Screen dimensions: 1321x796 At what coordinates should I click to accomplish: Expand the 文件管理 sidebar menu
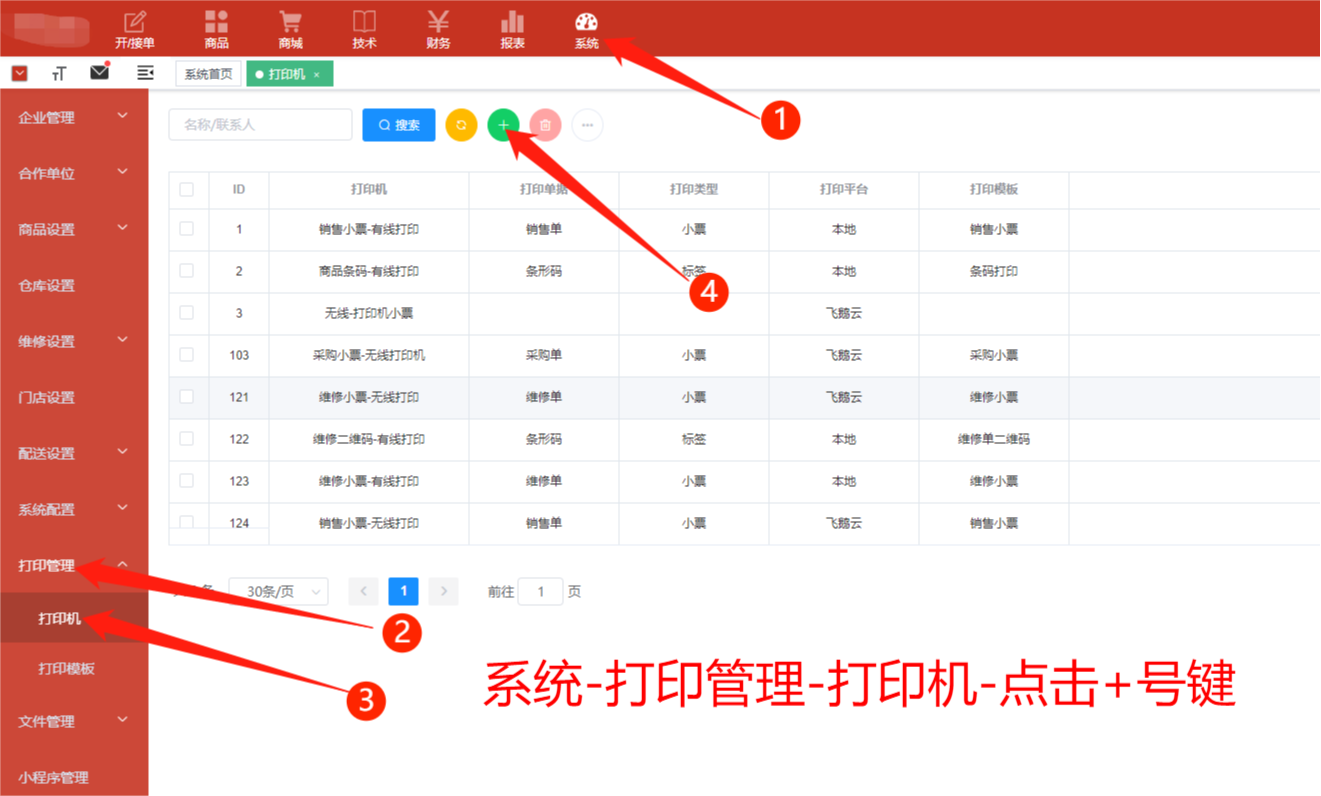pos(74,721)
